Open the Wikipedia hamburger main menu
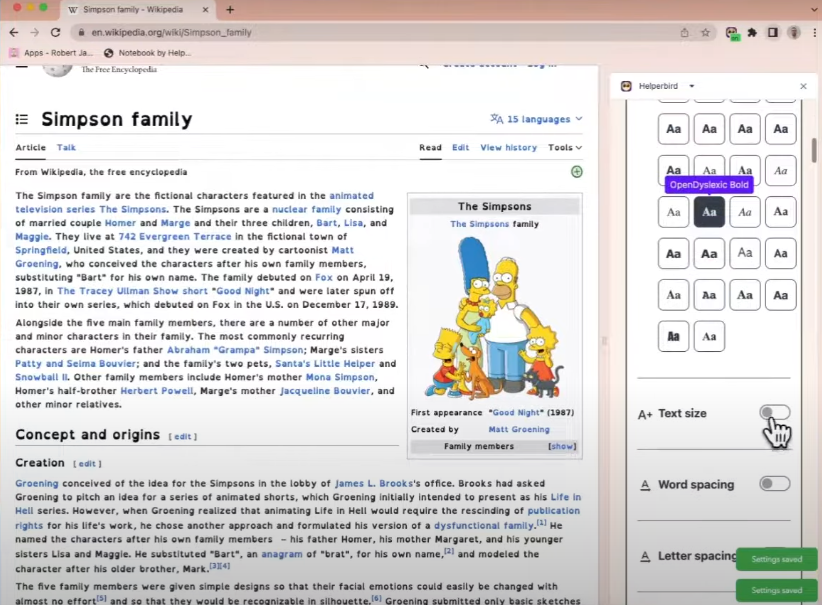 (21, 68)
